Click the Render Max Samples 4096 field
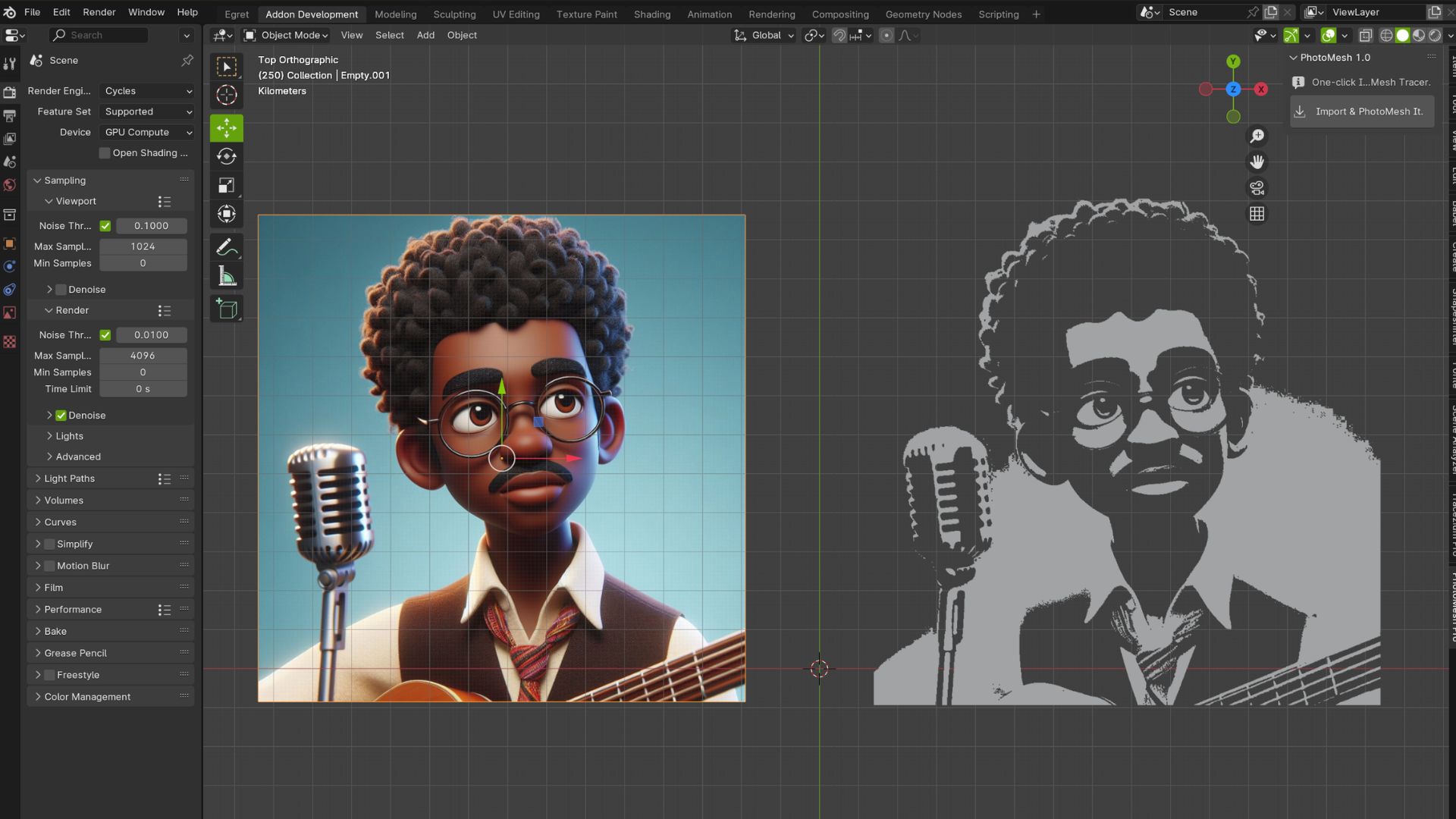The image size is (1456, 819). click(143, 356)
